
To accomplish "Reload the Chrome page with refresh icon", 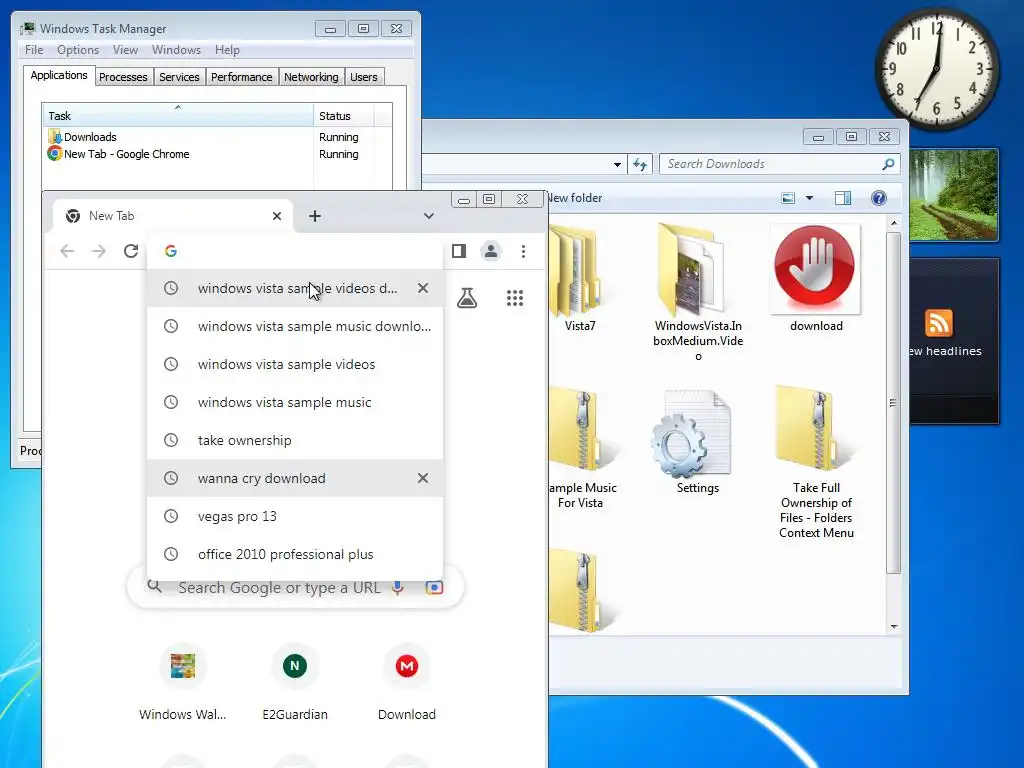I will coord(131,251).
